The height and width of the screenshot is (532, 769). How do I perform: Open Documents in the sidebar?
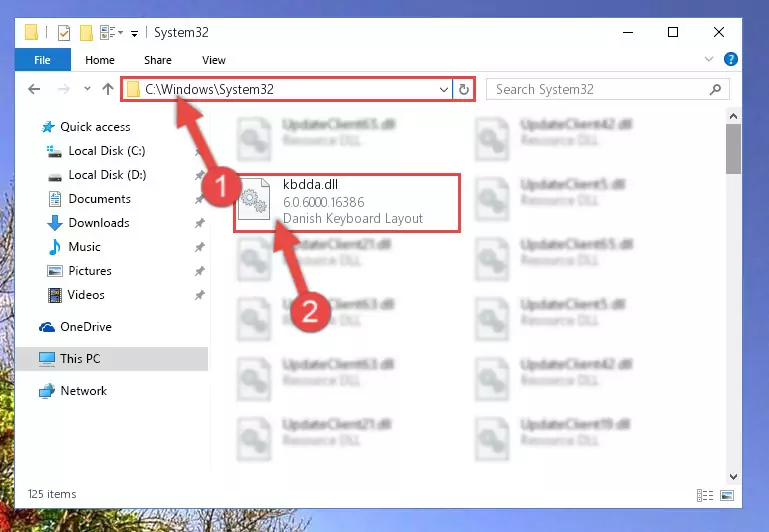100,199
